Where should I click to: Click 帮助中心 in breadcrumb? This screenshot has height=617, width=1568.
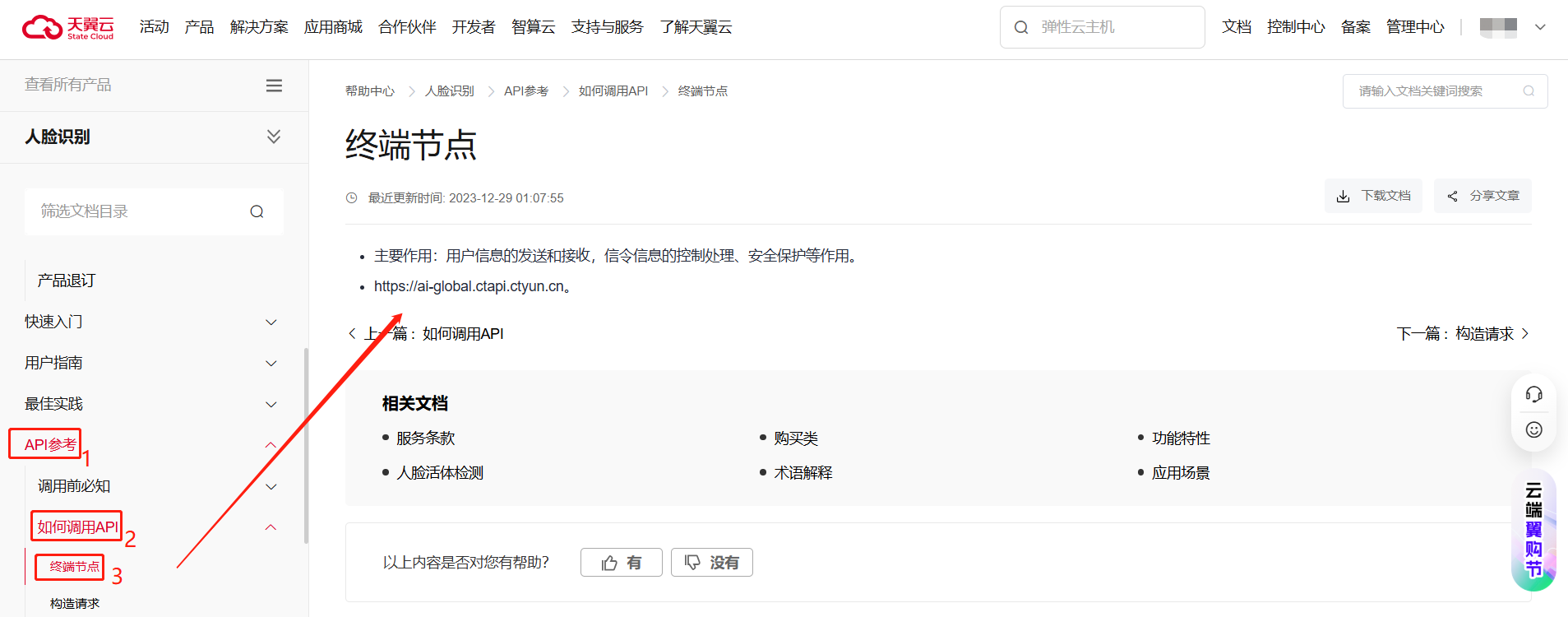click(x=370, y=91)
